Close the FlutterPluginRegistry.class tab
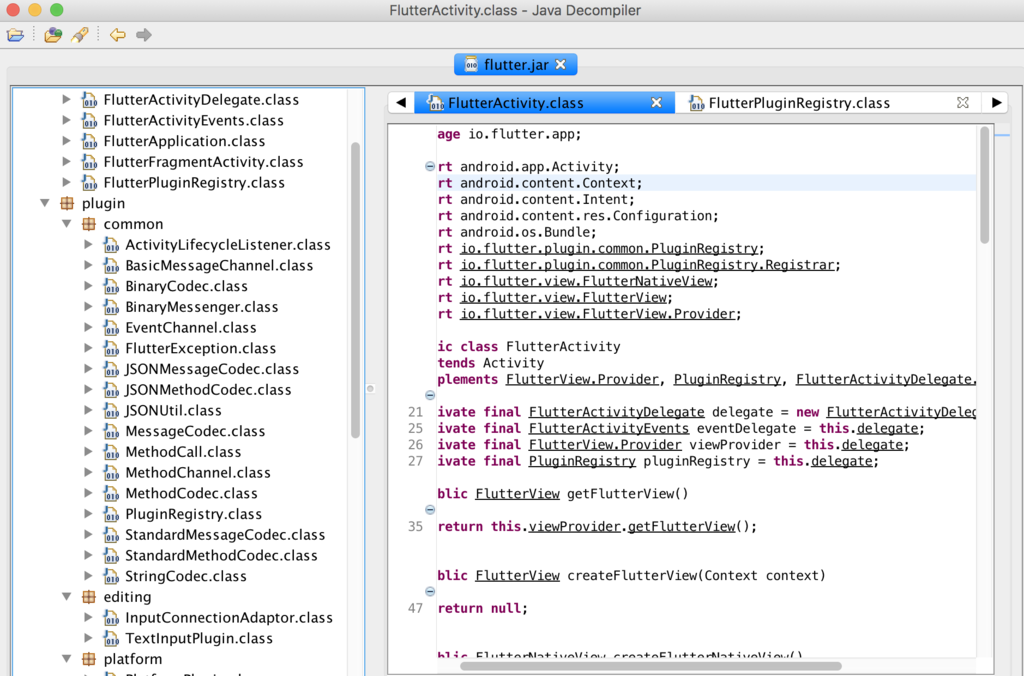 click(x=963, y=103)
